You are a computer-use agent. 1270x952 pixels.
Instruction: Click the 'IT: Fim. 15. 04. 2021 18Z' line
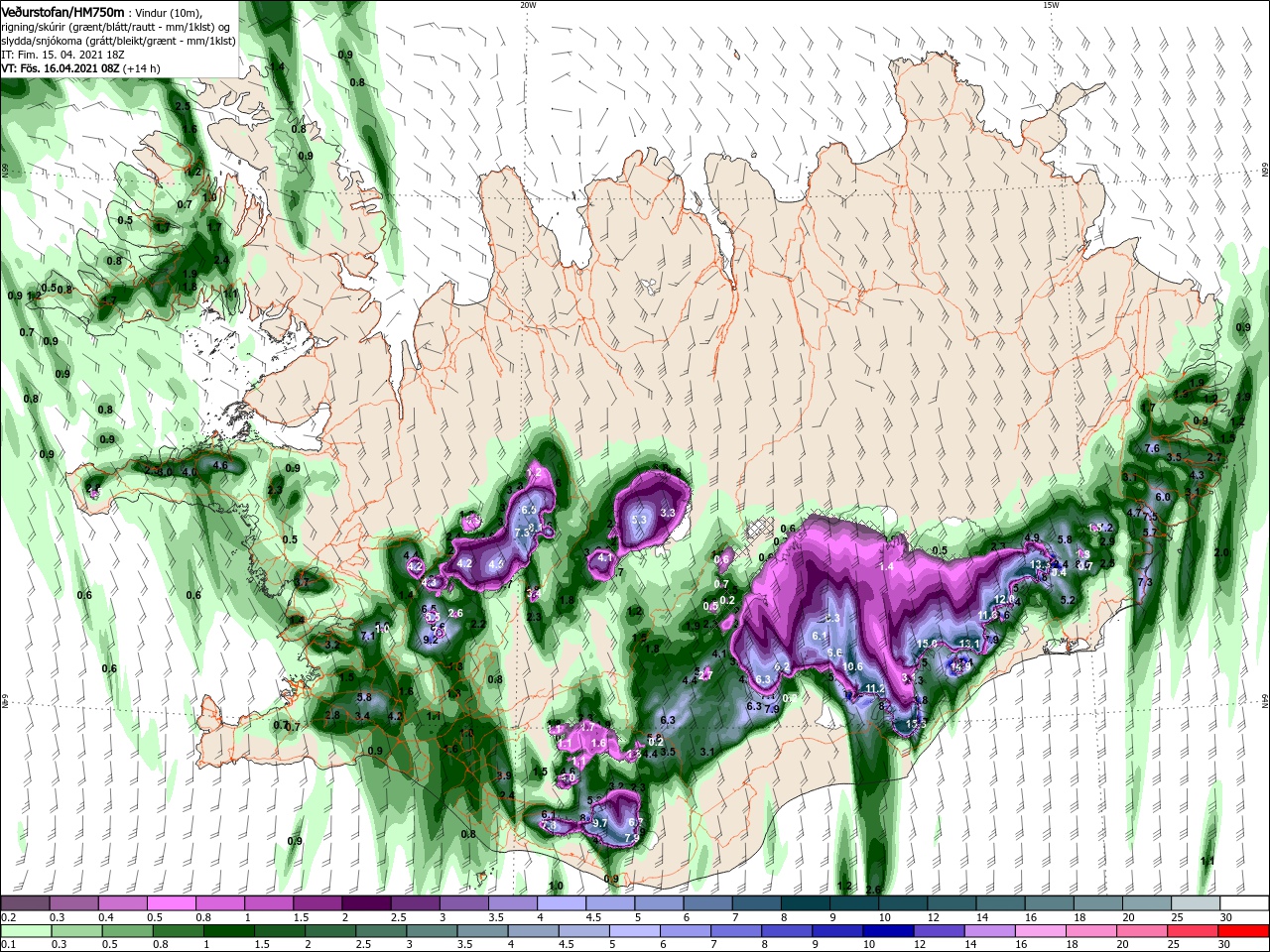[62, 55]
